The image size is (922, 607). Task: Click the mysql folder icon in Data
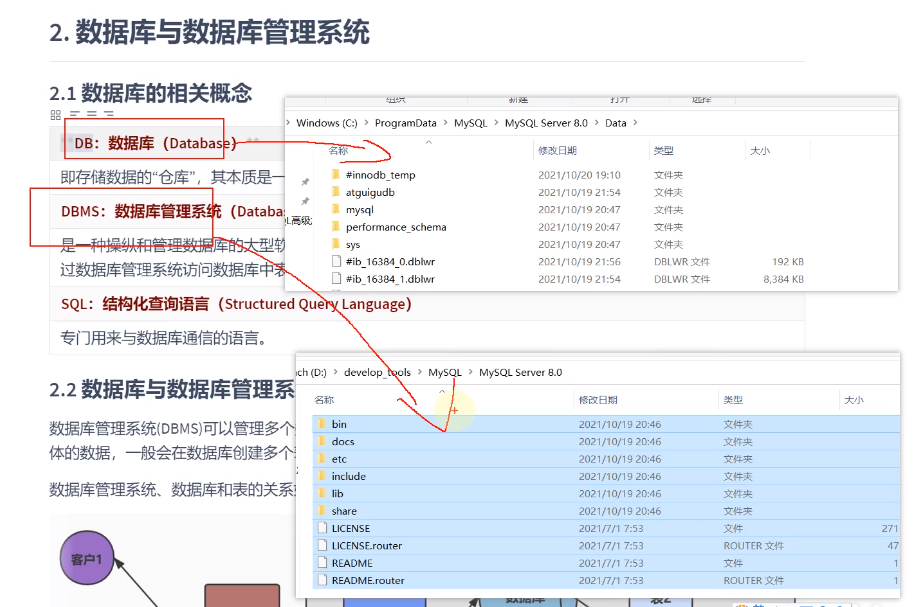pyautogui.click(x=336, y=209)
